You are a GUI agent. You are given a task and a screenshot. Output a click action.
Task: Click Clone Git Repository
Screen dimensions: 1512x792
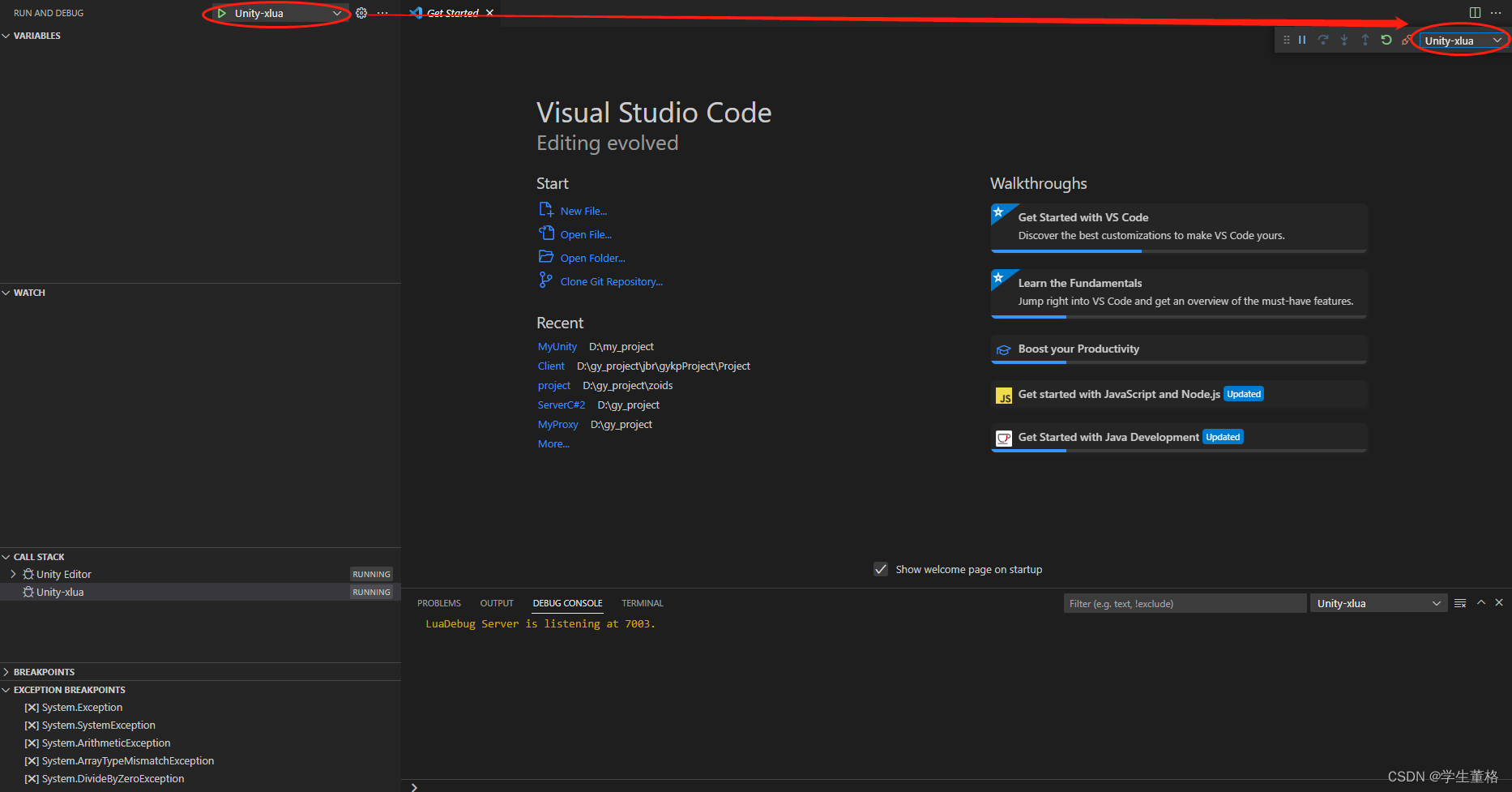click(612, 281)
